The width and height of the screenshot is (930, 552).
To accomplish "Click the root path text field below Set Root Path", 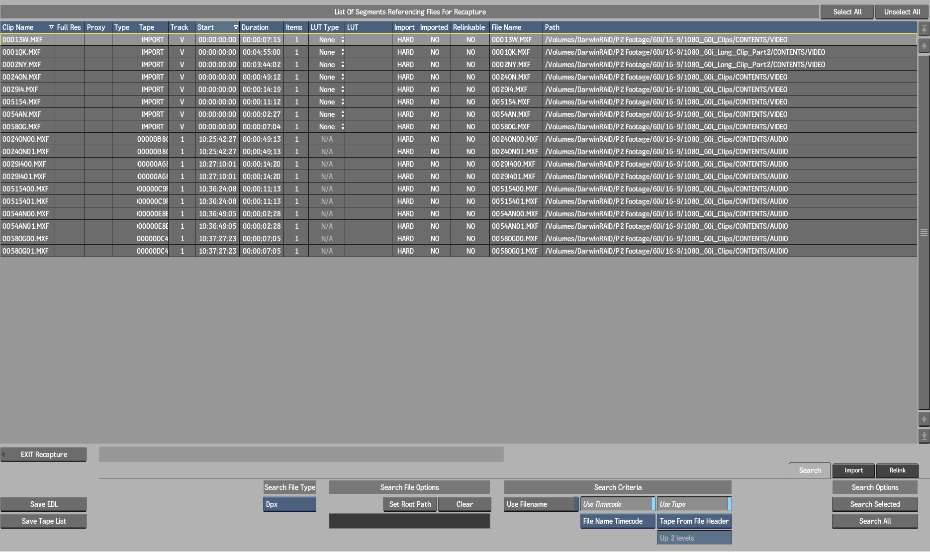I will 409,521.
